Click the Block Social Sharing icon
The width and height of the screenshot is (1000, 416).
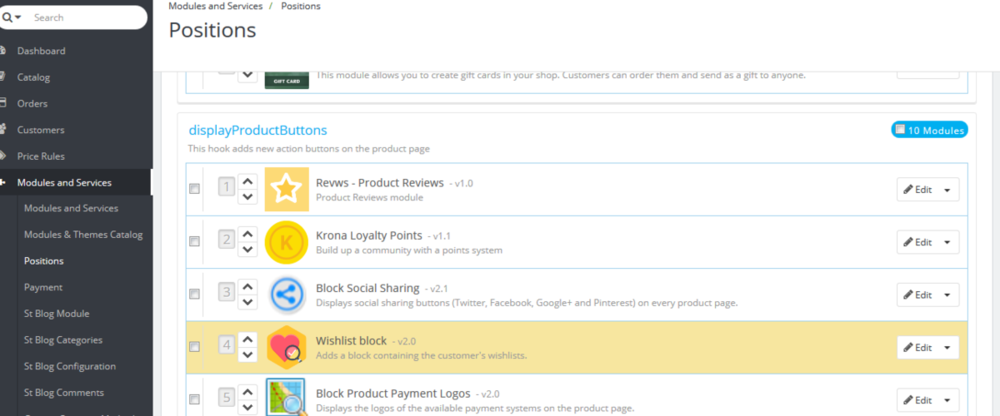coord(287,295)
